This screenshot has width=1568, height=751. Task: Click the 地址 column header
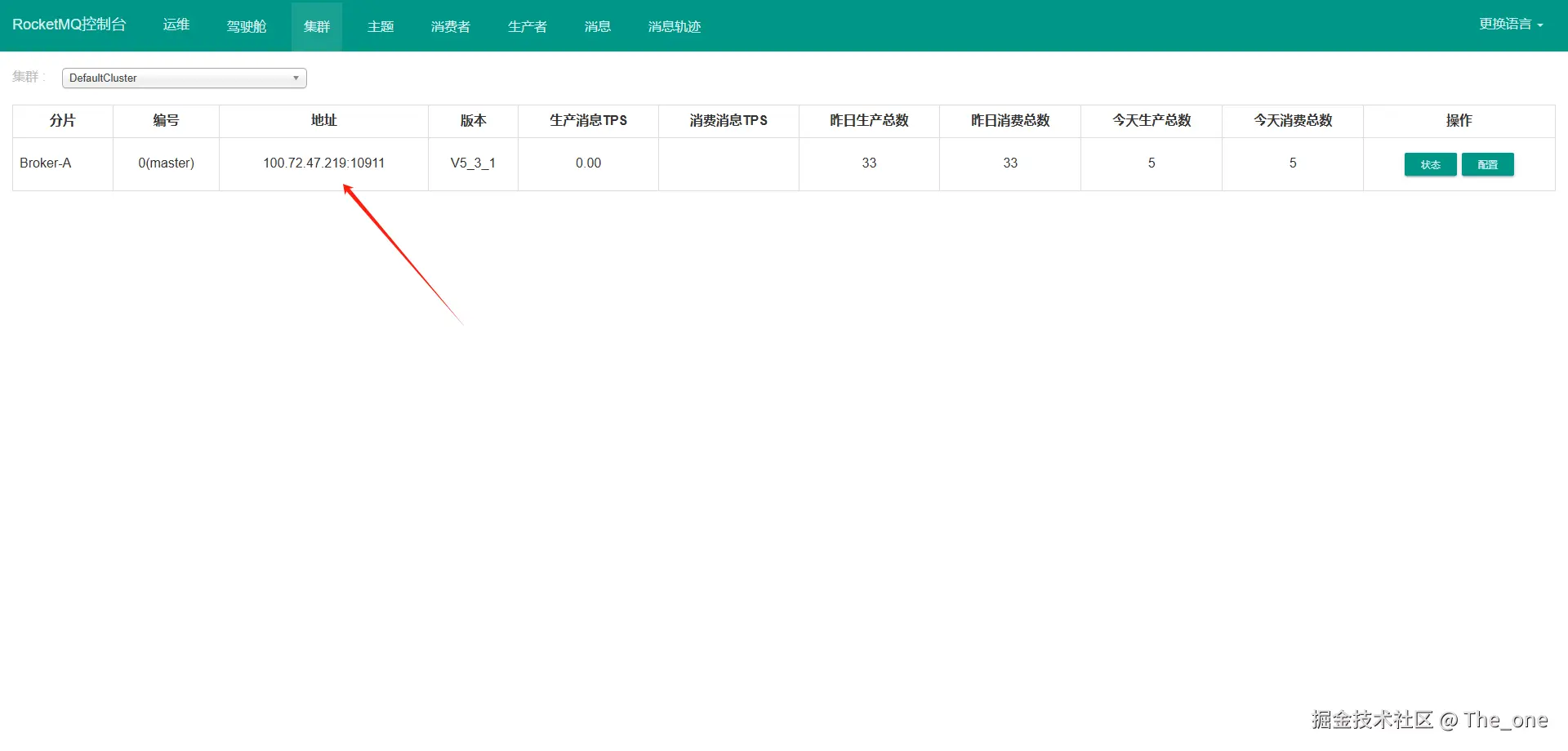pyautogui.click(x=323, y=121)
